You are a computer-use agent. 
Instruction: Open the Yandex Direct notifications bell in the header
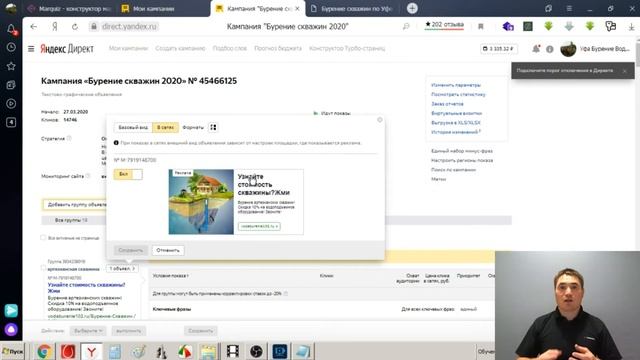[536, 49]
